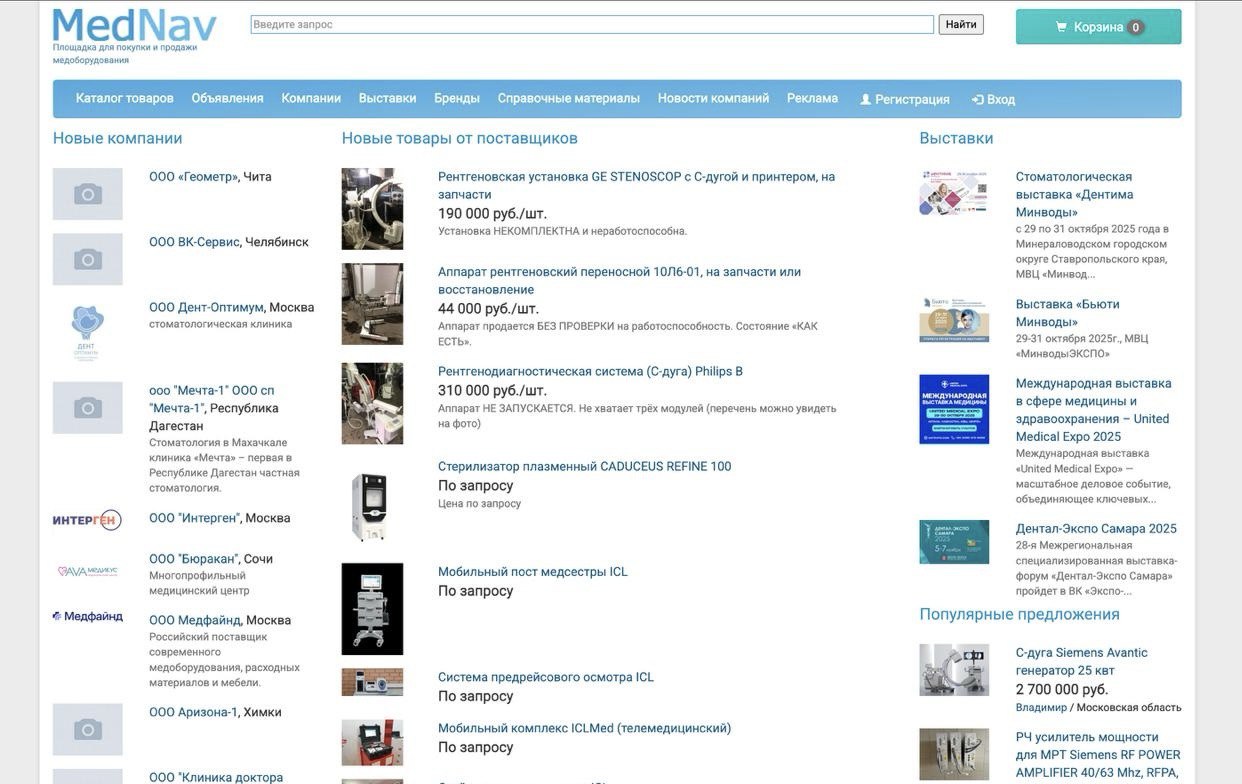Click placeholder photo icon for ООО Аризона-1
The image size is (1242, 784).
tap(88, 730)
